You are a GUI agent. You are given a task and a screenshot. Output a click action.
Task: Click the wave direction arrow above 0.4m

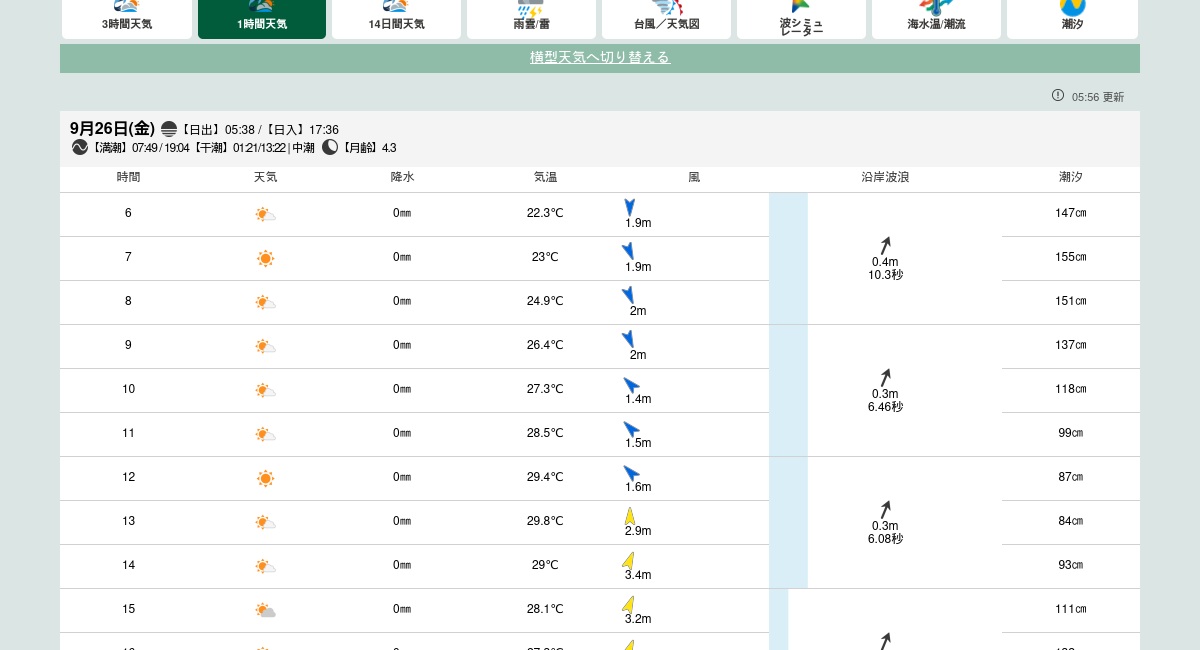point(885,246)
